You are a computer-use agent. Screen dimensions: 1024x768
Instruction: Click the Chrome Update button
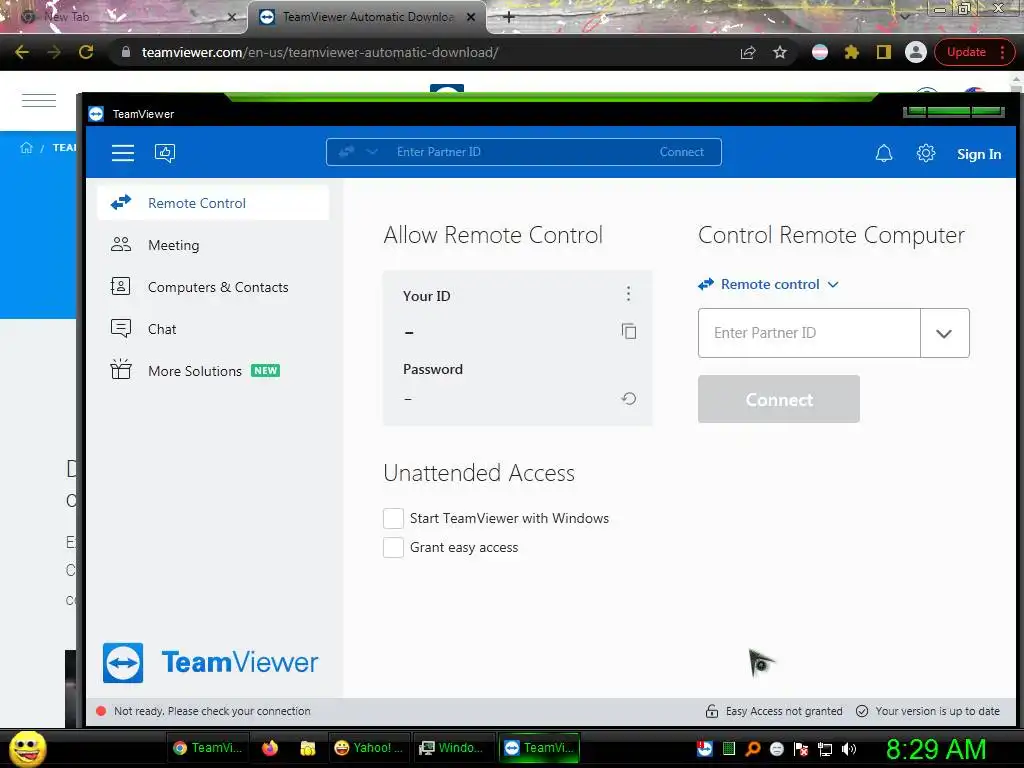point(967,52)
